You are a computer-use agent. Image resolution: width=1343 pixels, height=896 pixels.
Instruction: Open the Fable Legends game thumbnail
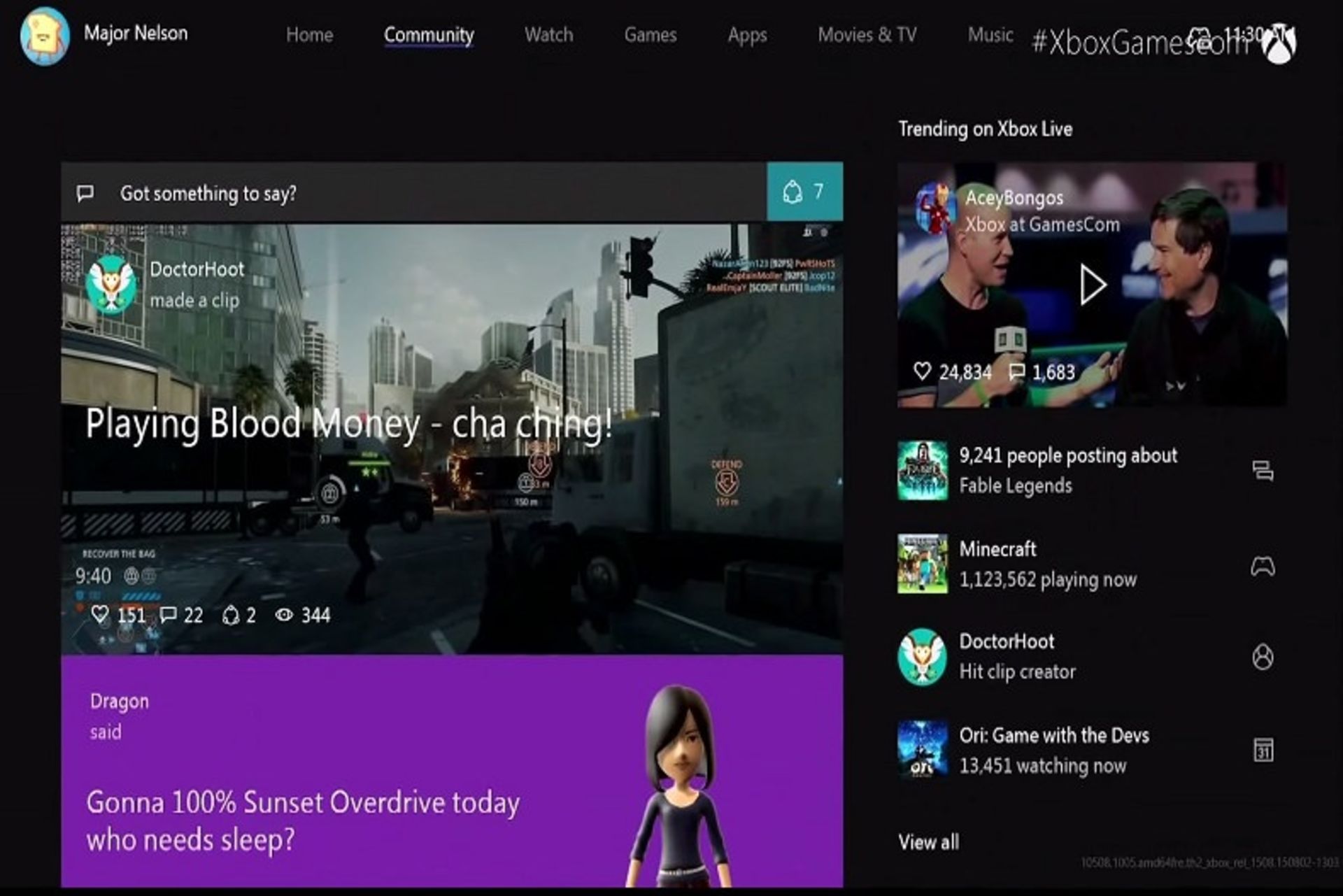tap(923, 470)
